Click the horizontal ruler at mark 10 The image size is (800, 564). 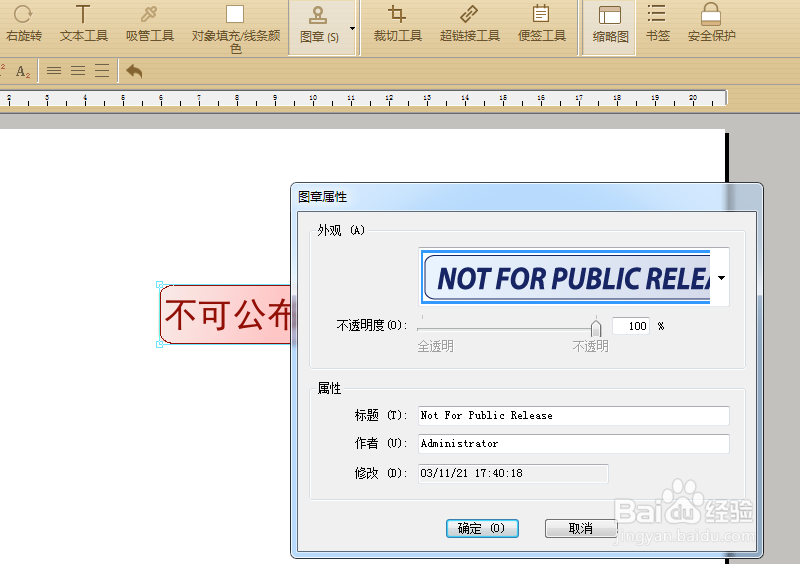pyautogui.click(x=313, y=99)
